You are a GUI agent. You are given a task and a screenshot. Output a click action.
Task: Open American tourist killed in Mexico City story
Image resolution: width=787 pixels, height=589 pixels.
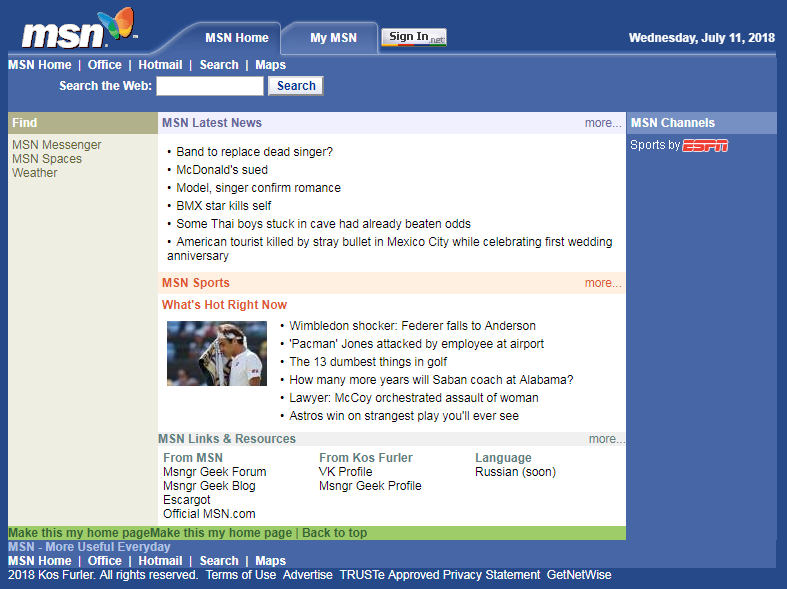click(389, 249)
